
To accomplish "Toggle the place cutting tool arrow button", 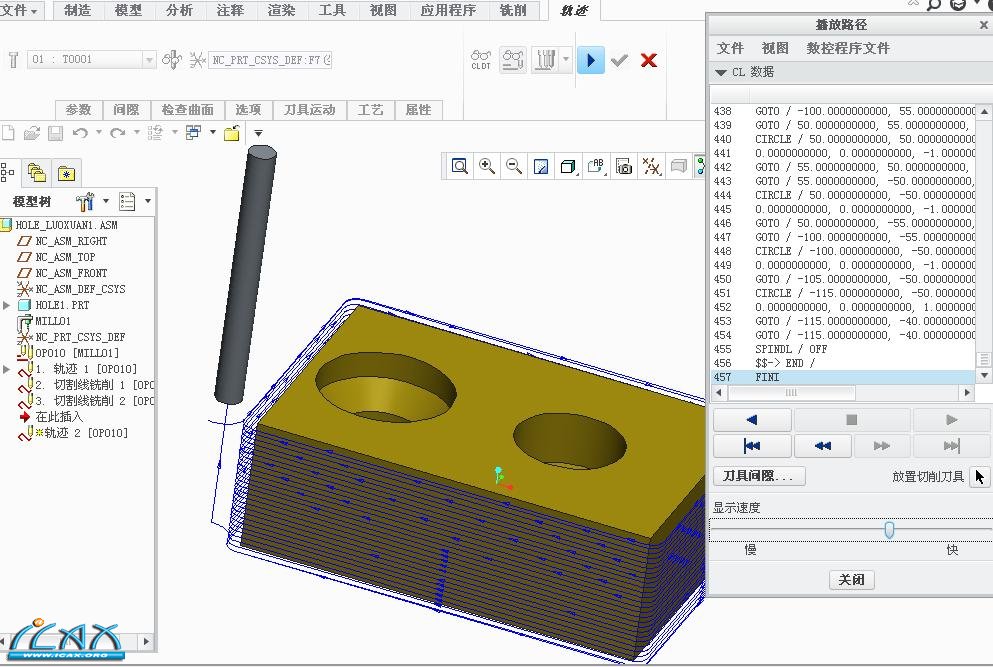I will point(980,477).
